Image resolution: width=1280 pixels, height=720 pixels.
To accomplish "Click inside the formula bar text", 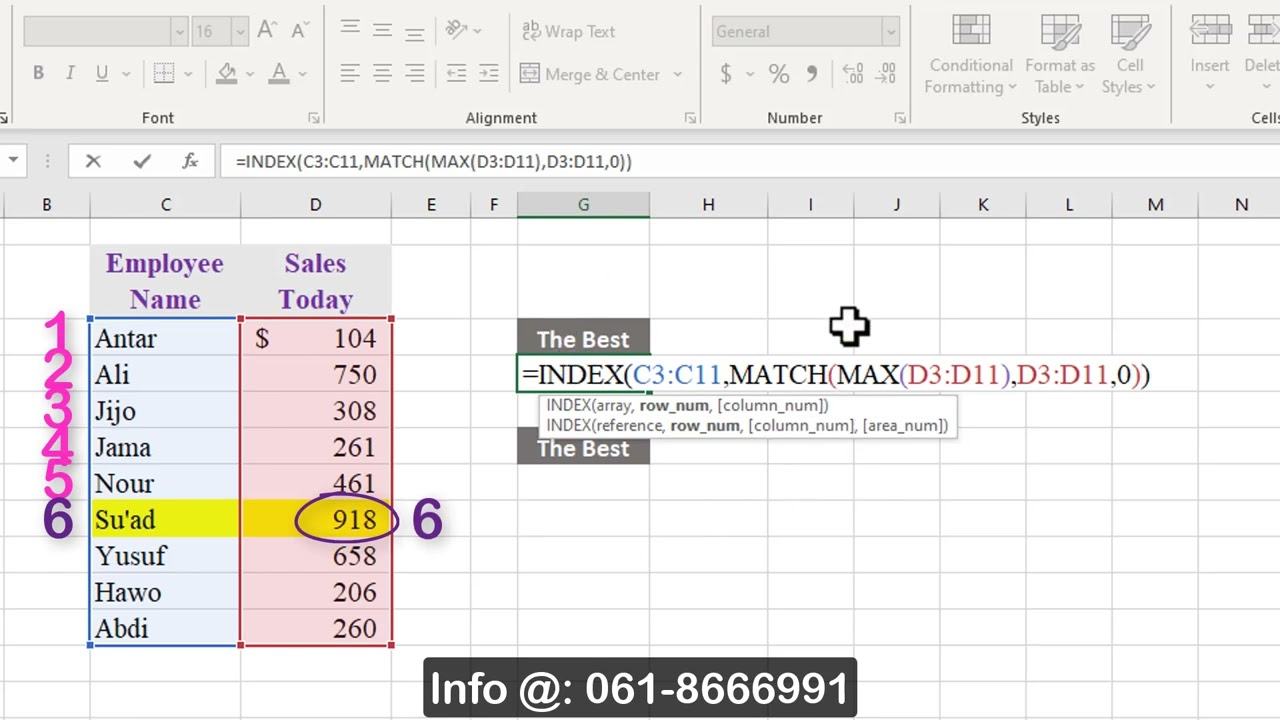I will tap(433, 161).
